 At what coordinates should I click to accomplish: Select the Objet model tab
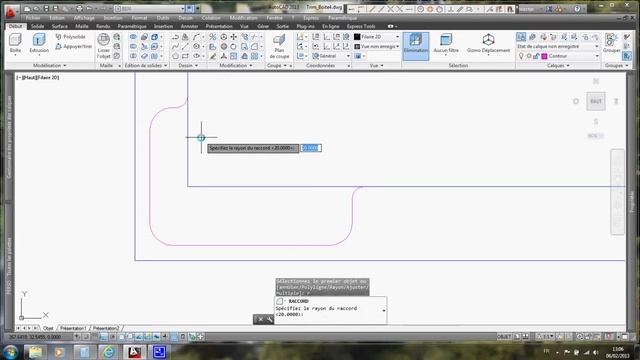pyautogui.click(x=48, y=328)
